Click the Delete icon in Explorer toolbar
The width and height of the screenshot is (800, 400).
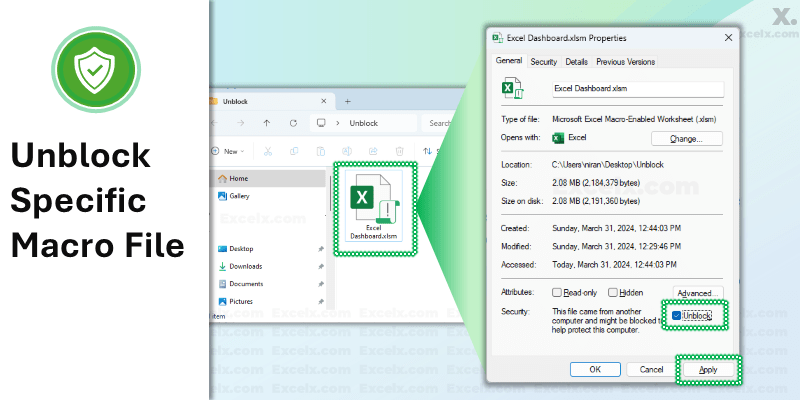click(x=399, y=151)
